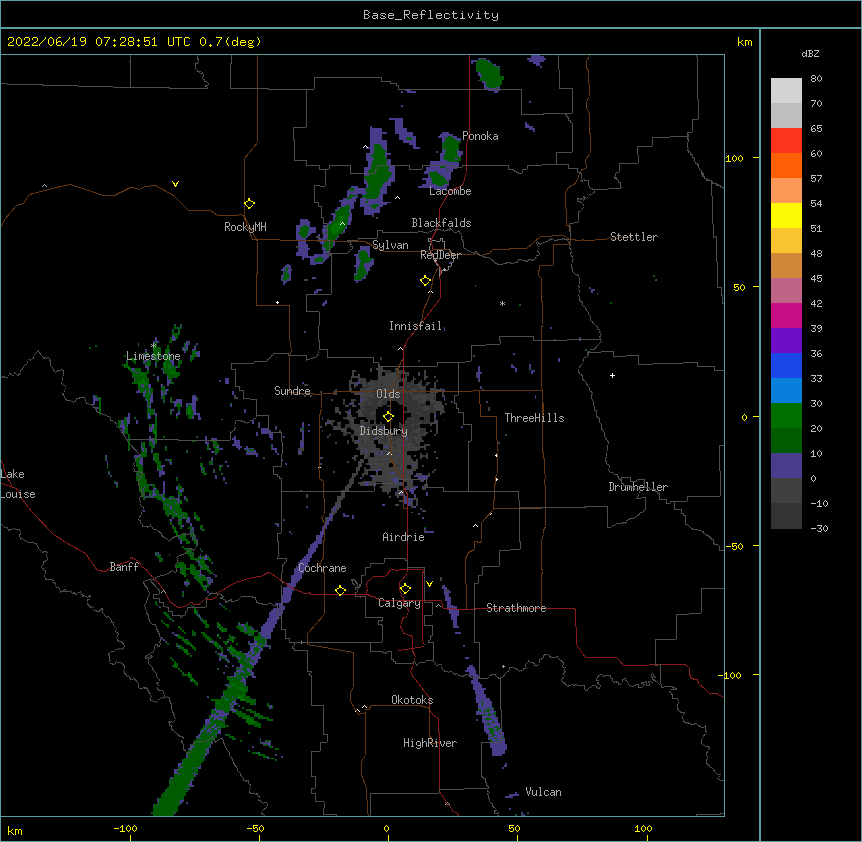Select the dark orange 57-60 dBZ legend swatch
Screen dimensions: 862x842
tap(786, 166)
